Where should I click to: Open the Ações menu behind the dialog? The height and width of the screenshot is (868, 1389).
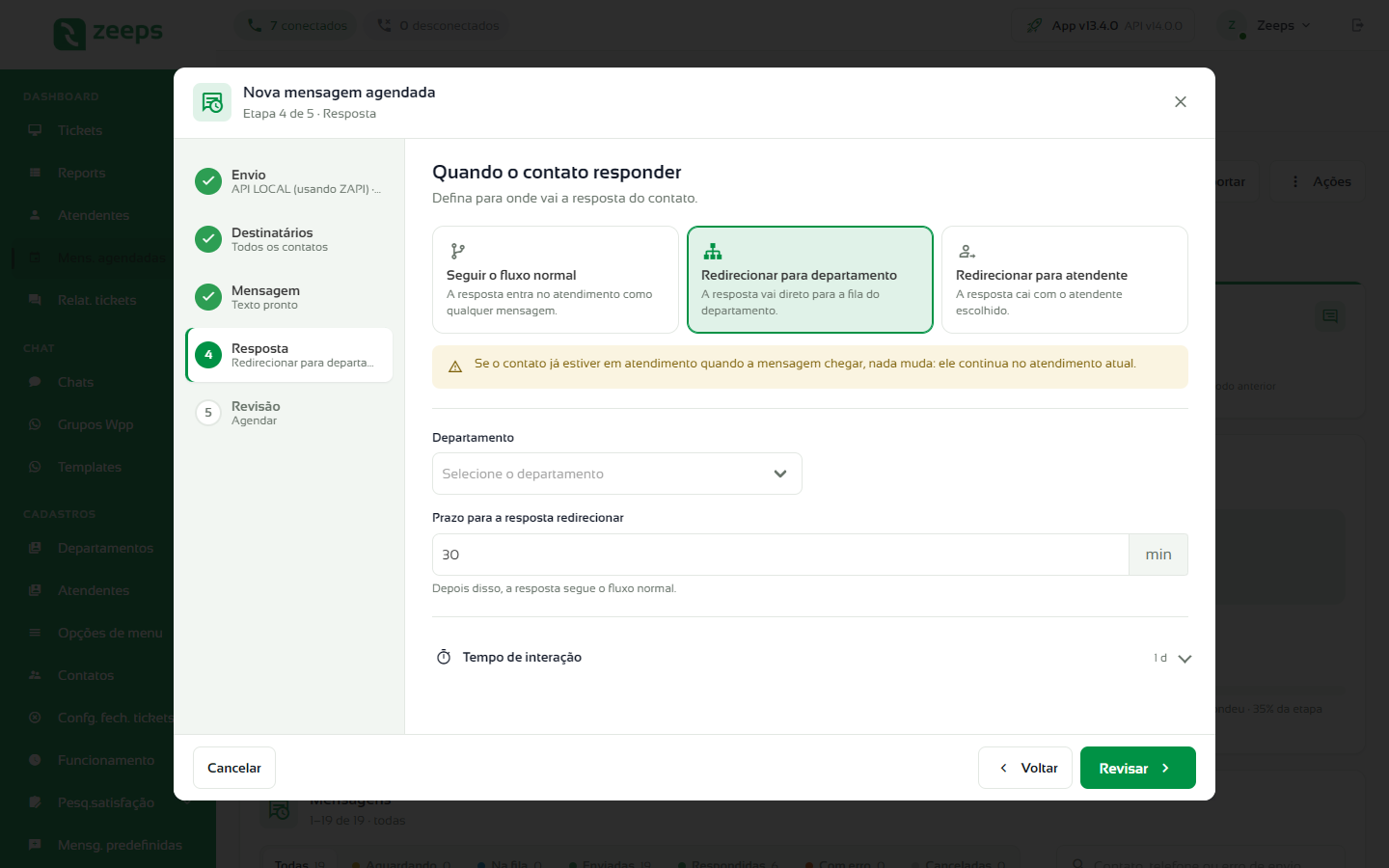pyautogui.click(x=1321, y=181)
